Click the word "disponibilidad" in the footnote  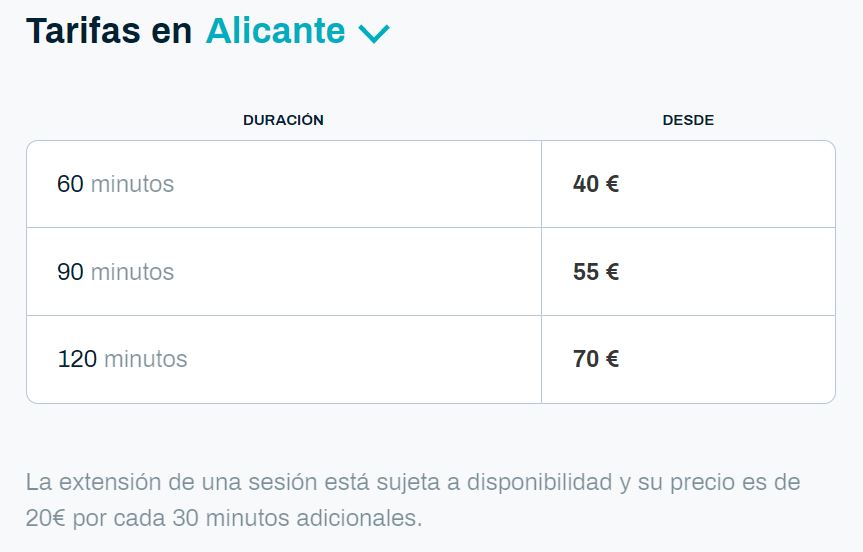[529, 482]
